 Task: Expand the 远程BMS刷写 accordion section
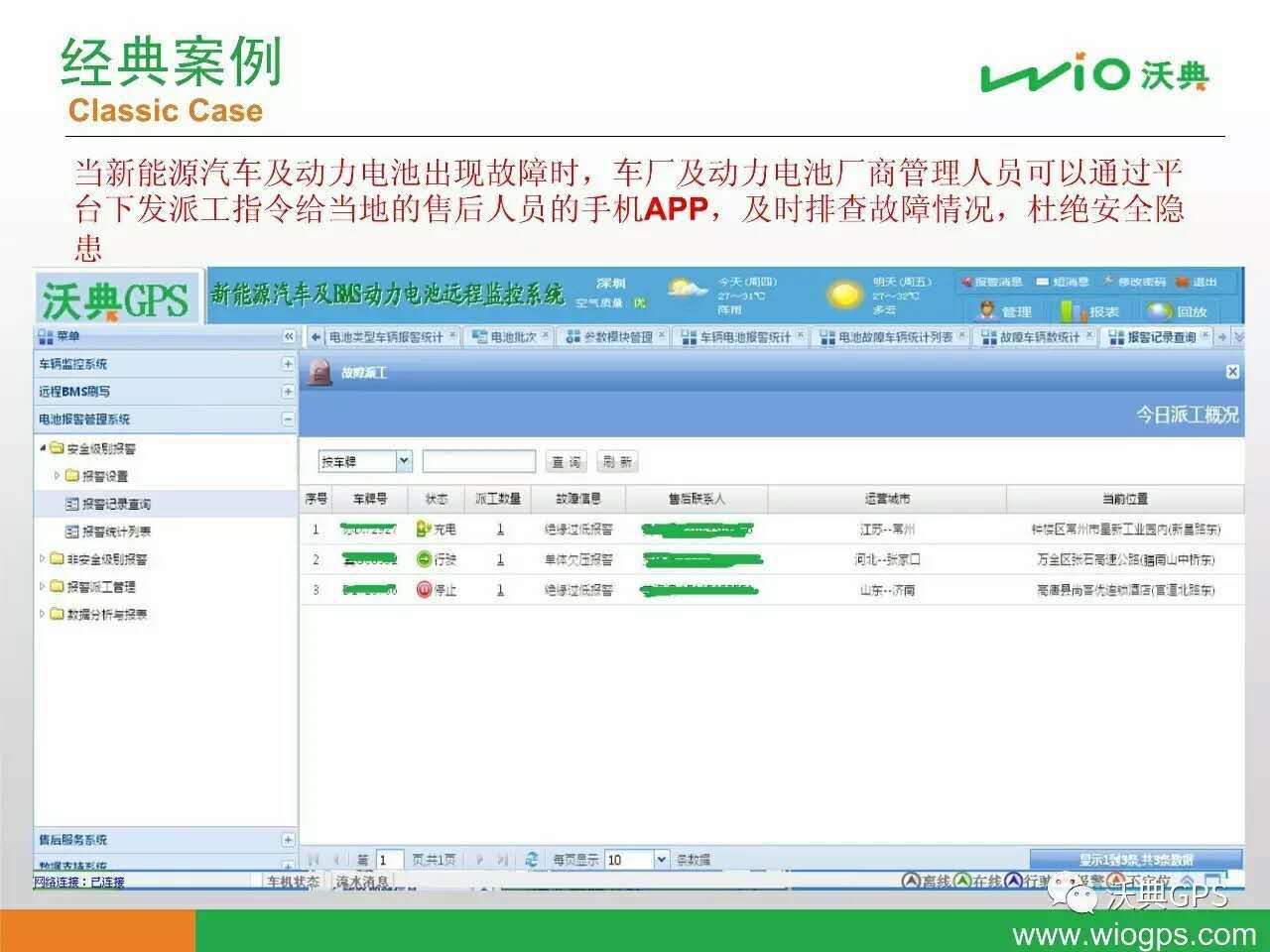[x=288, y=392]
